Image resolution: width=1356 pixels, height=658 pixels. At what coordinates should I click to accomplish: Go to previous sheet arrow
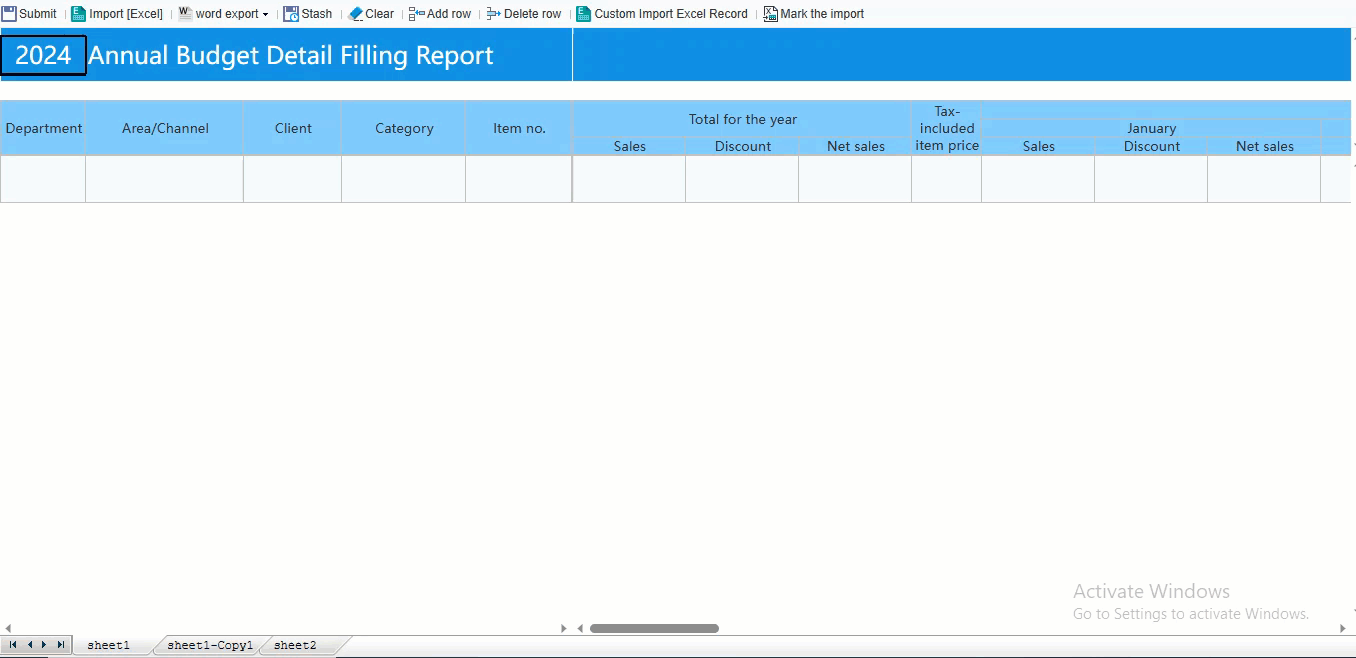click(29, 645)
